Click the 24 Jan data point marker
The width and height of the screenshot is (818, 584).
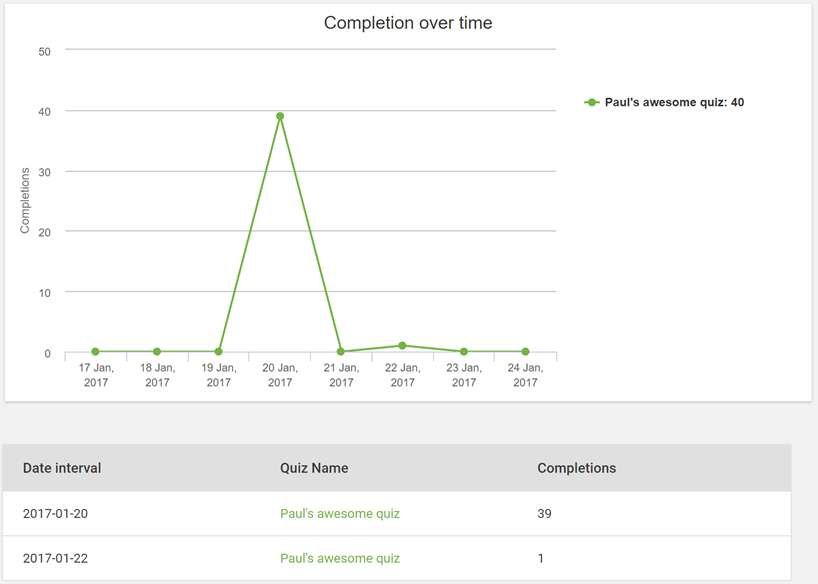tap(525, 352)
